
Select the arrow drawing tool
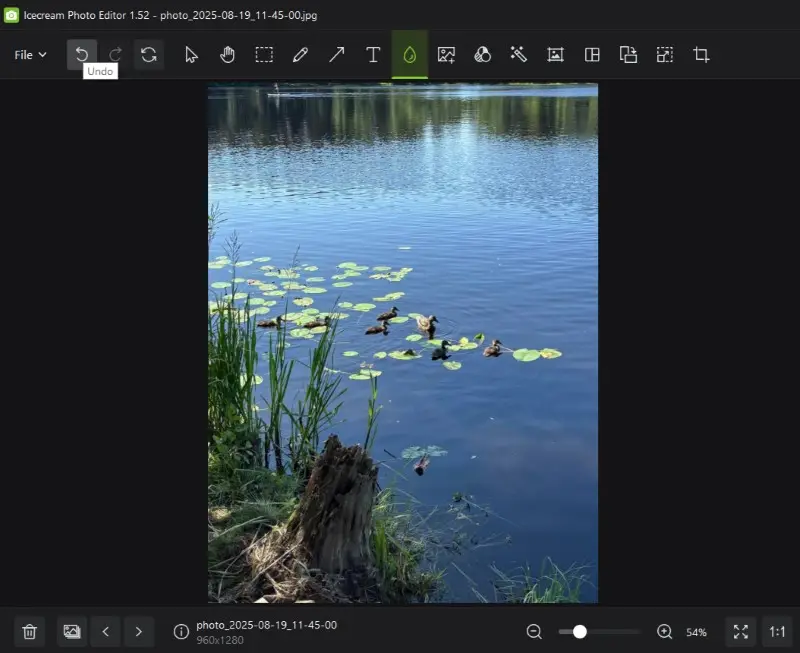[x=337, y=55]
